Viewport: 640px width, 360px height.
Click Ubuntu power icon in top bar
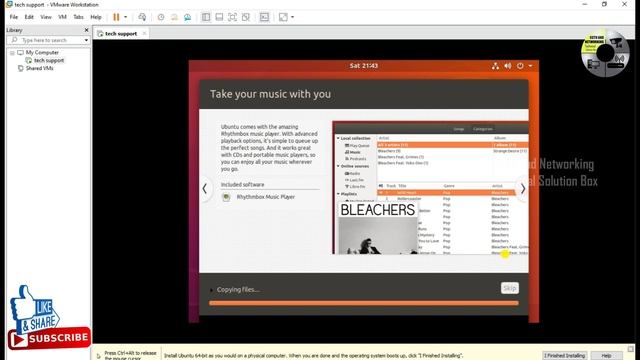[520, 66]
